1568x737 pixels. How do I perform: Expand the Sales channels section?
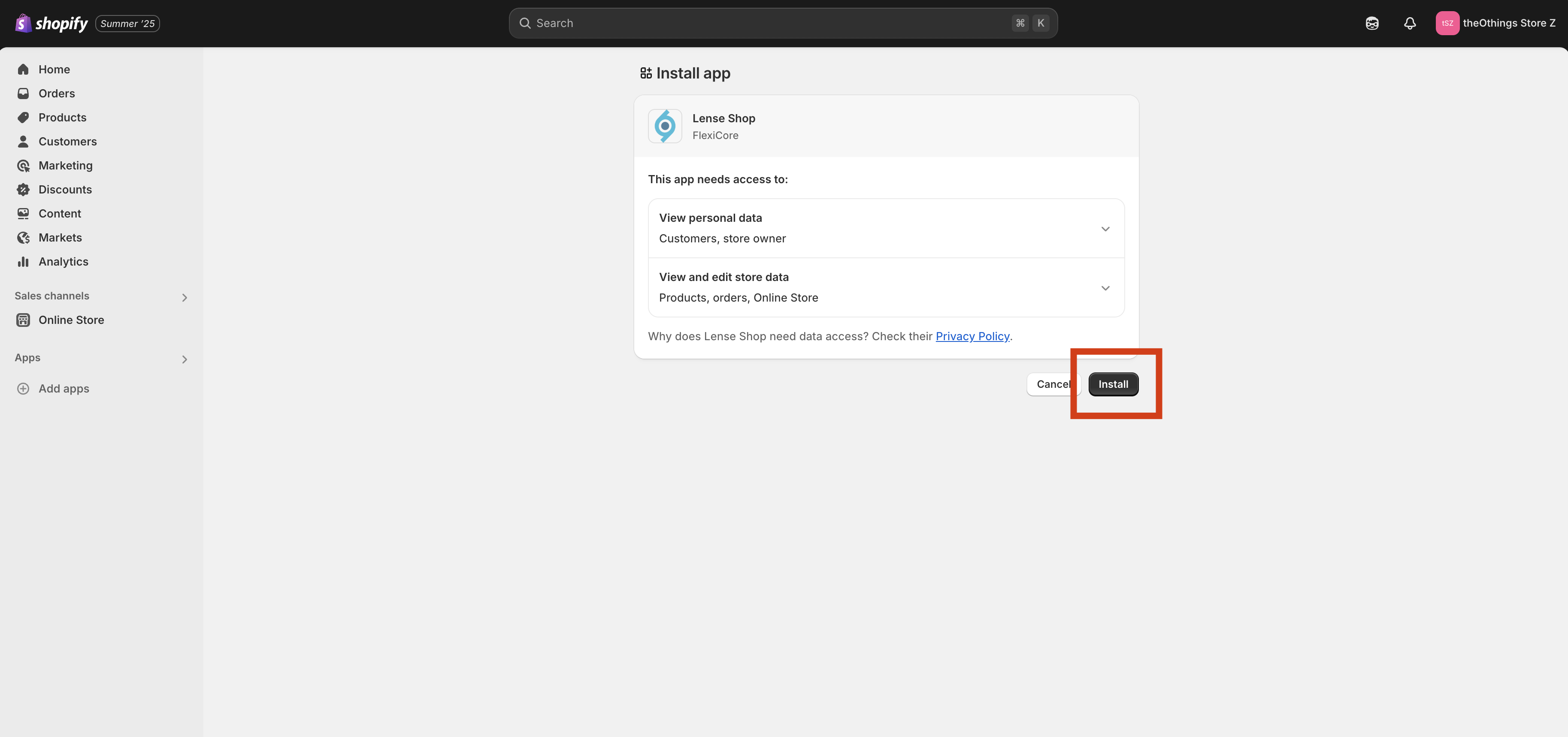coord(184,297)
